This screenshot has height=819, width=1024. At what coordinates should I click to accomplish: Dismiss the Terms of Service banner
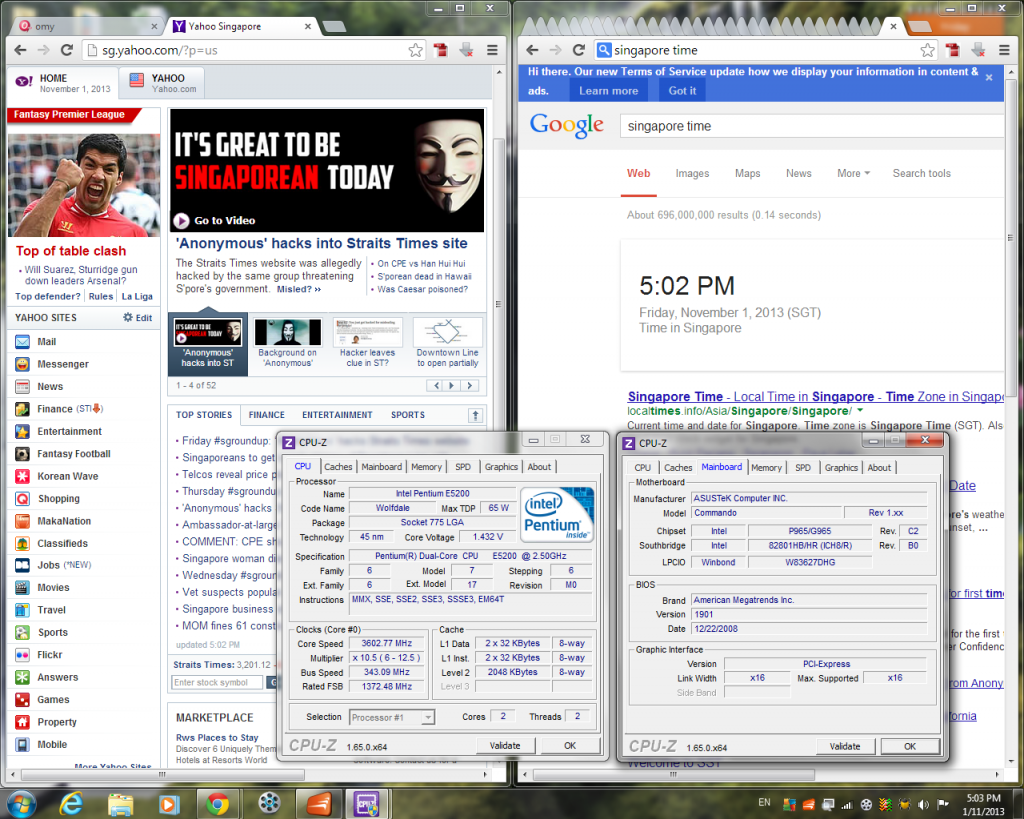[x=989, y=77]
